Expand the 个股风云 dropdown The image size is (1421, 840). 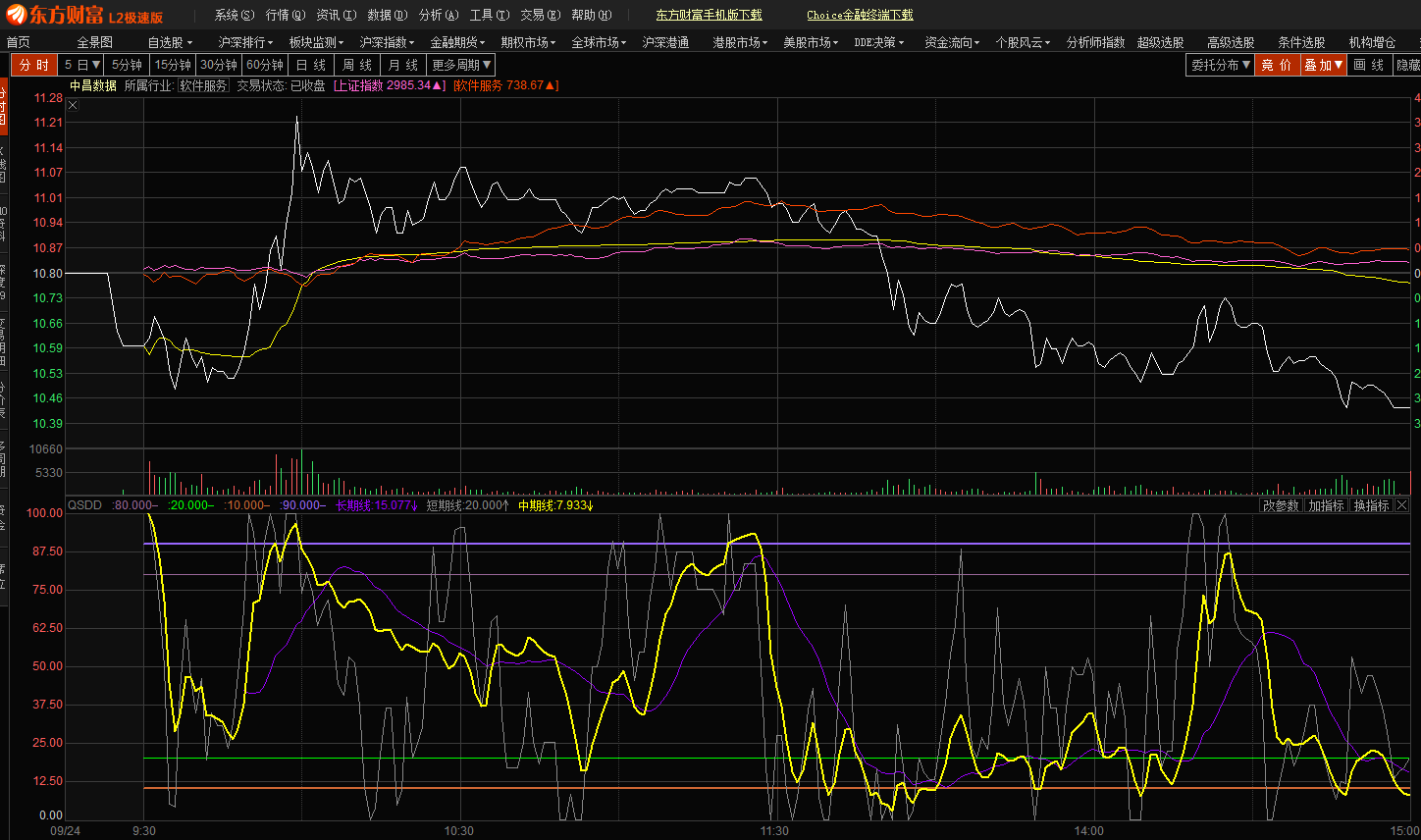click(x=1023, y=42)
